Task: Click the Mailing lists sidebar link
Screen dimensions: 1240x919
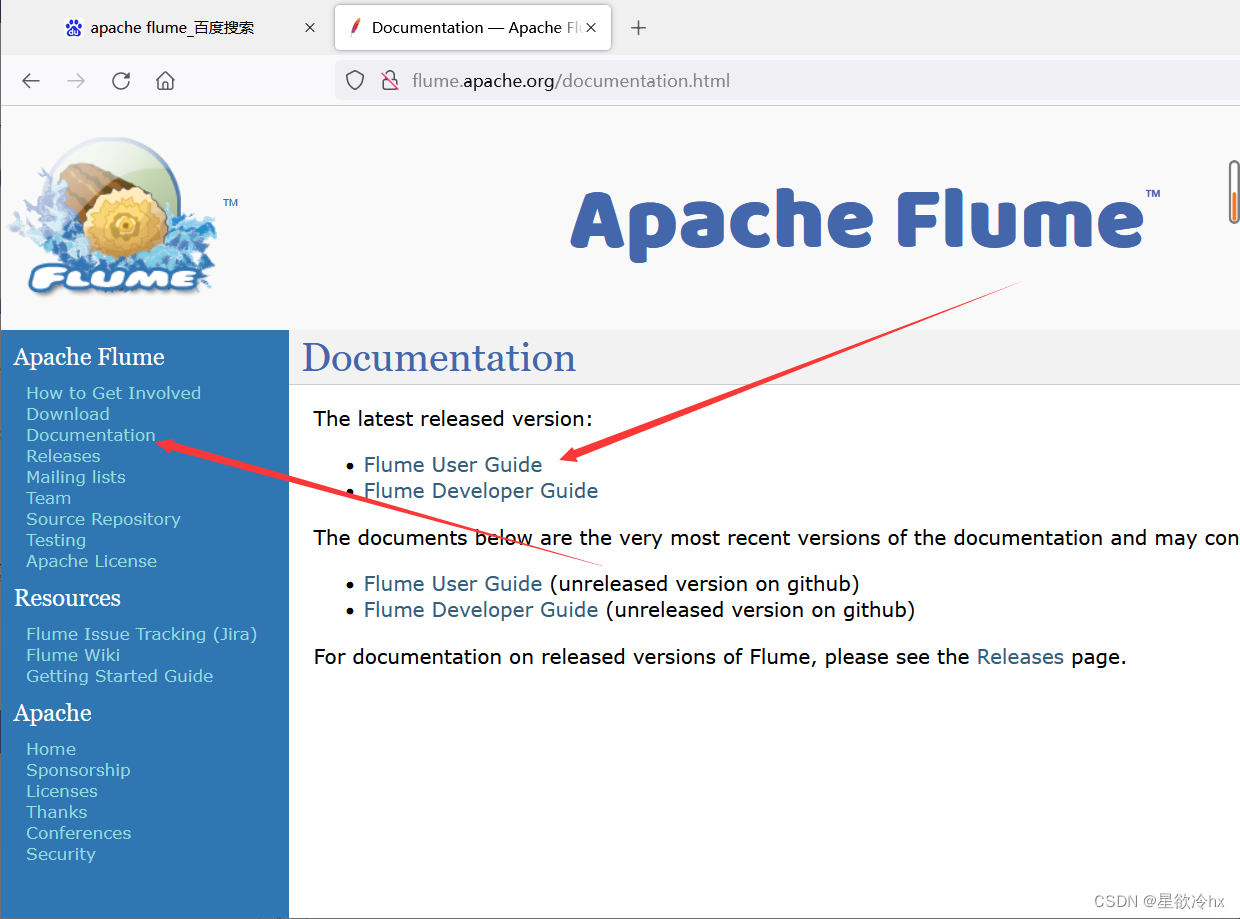Action: [x=75, y=477]
